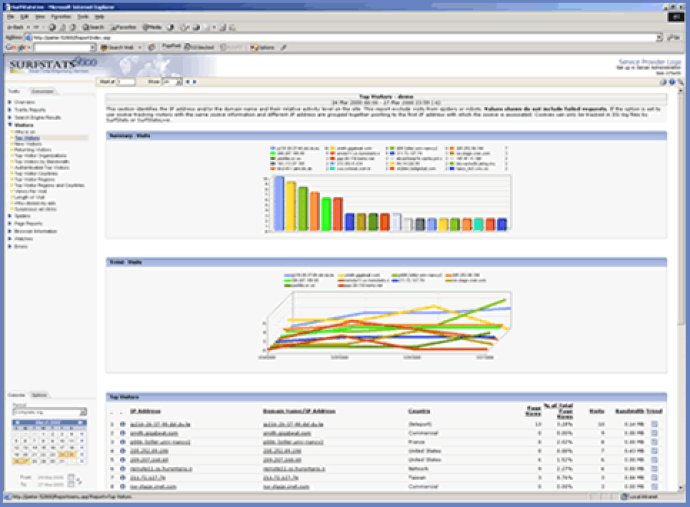
Task: Collapse the Visitors tree node
Action: coord(10,125)
